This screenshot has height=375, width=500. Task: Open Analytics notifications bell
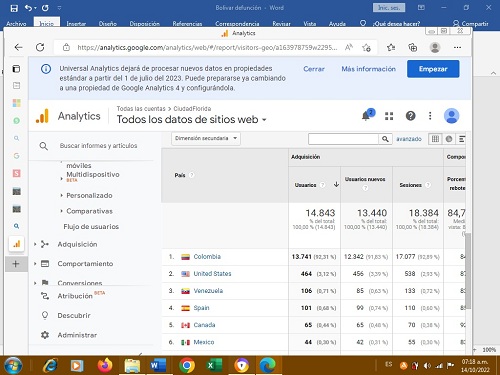pos(366,116)
